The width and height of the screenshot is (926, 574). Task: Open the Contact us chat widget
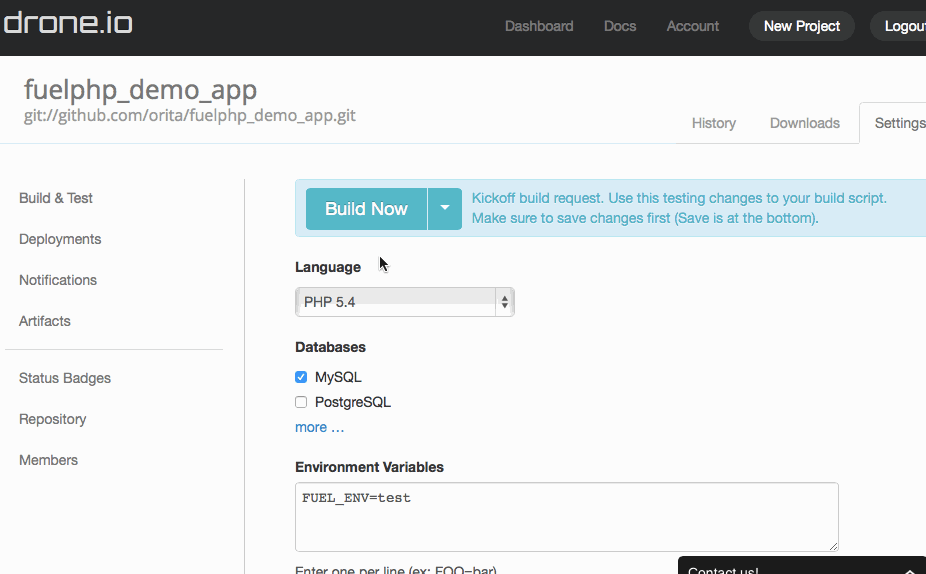[801, 566]
